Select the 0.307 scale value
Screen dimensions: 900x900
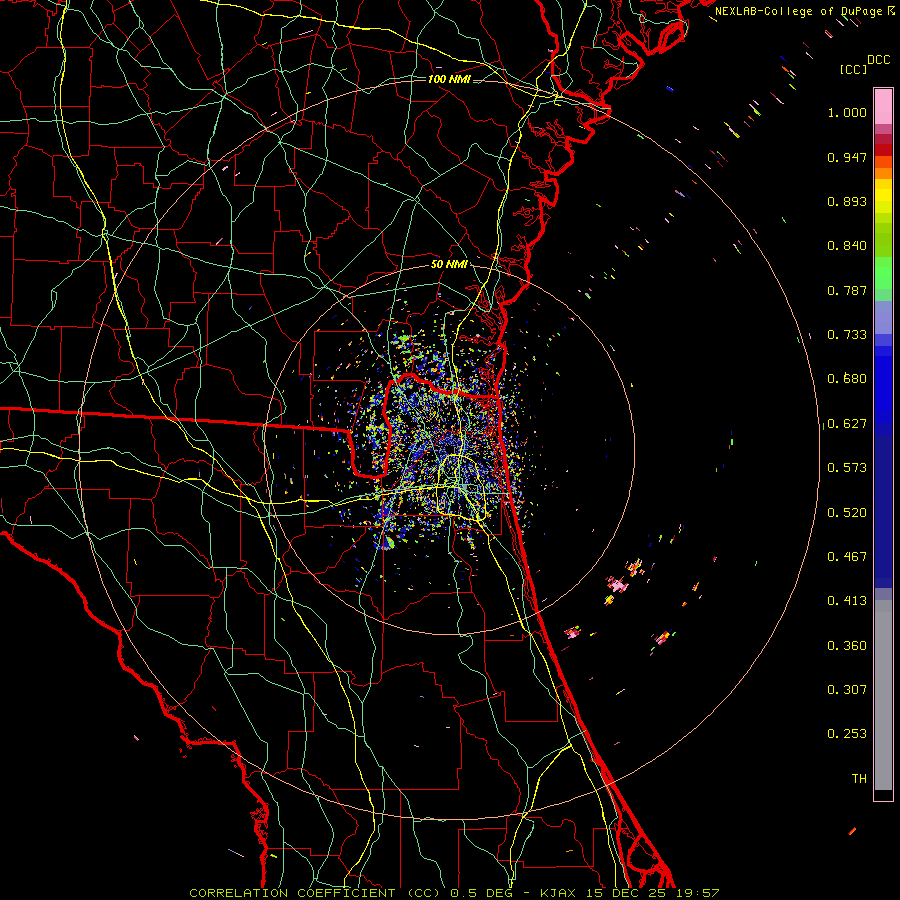pyautogui.click(x=847, y=690)
